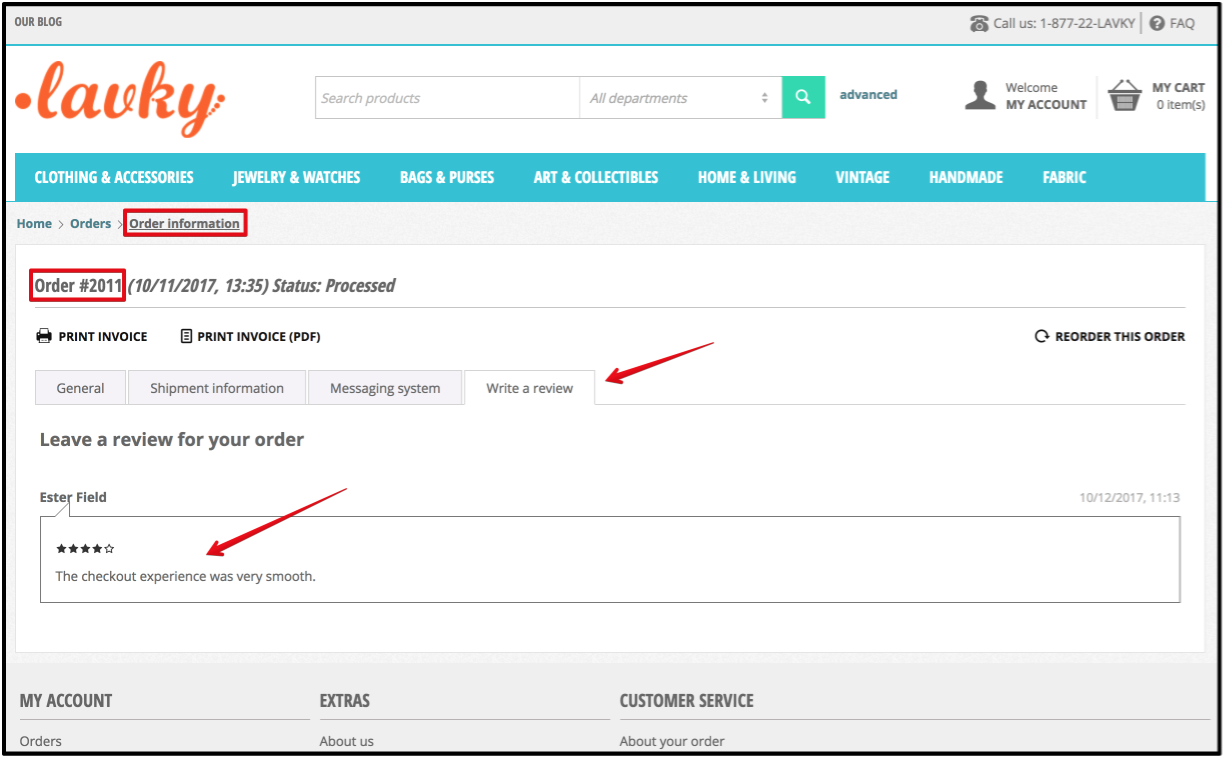
Task: Click the reorder refresh icon
Action: [1041, 336]
